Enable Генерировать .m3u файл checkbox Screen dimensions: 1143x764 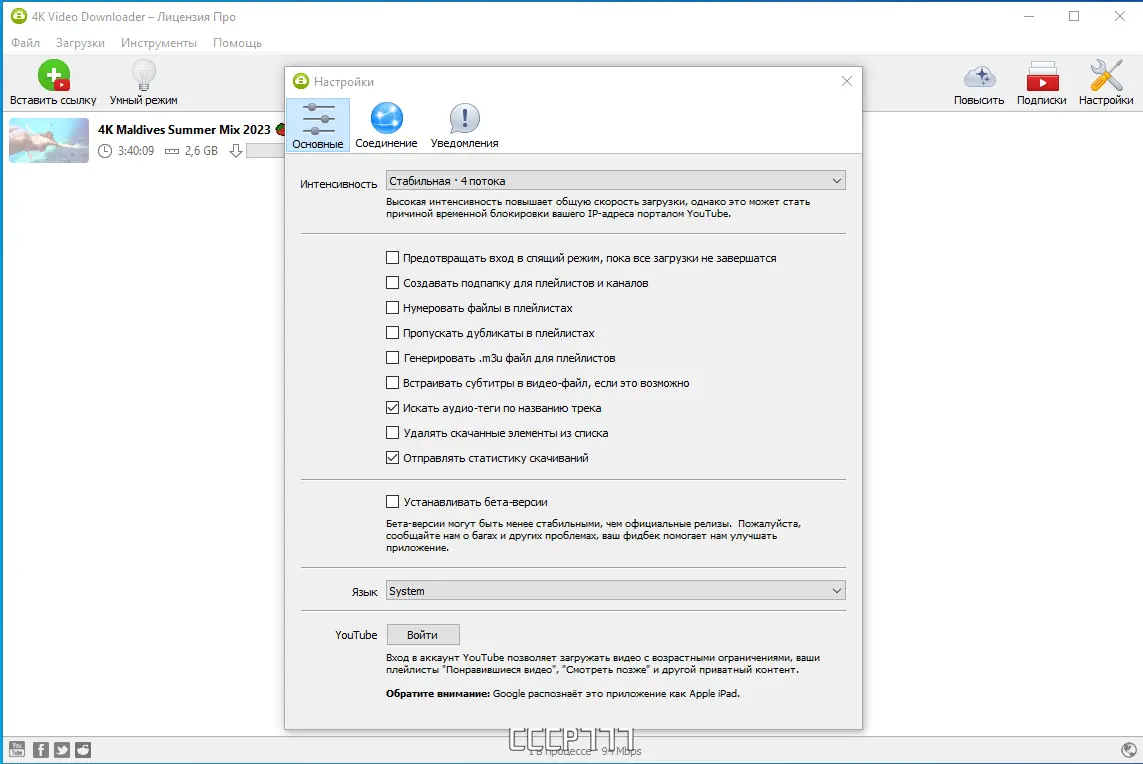click(392, 357)
